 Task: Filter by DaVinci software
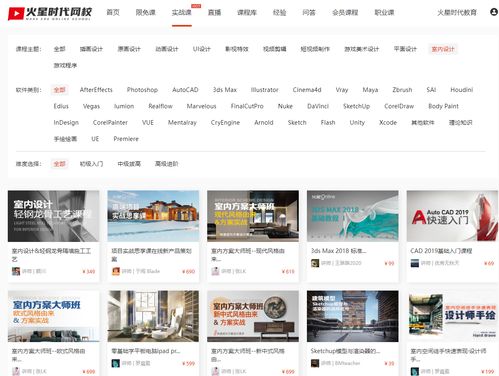(x=318, y=106)
